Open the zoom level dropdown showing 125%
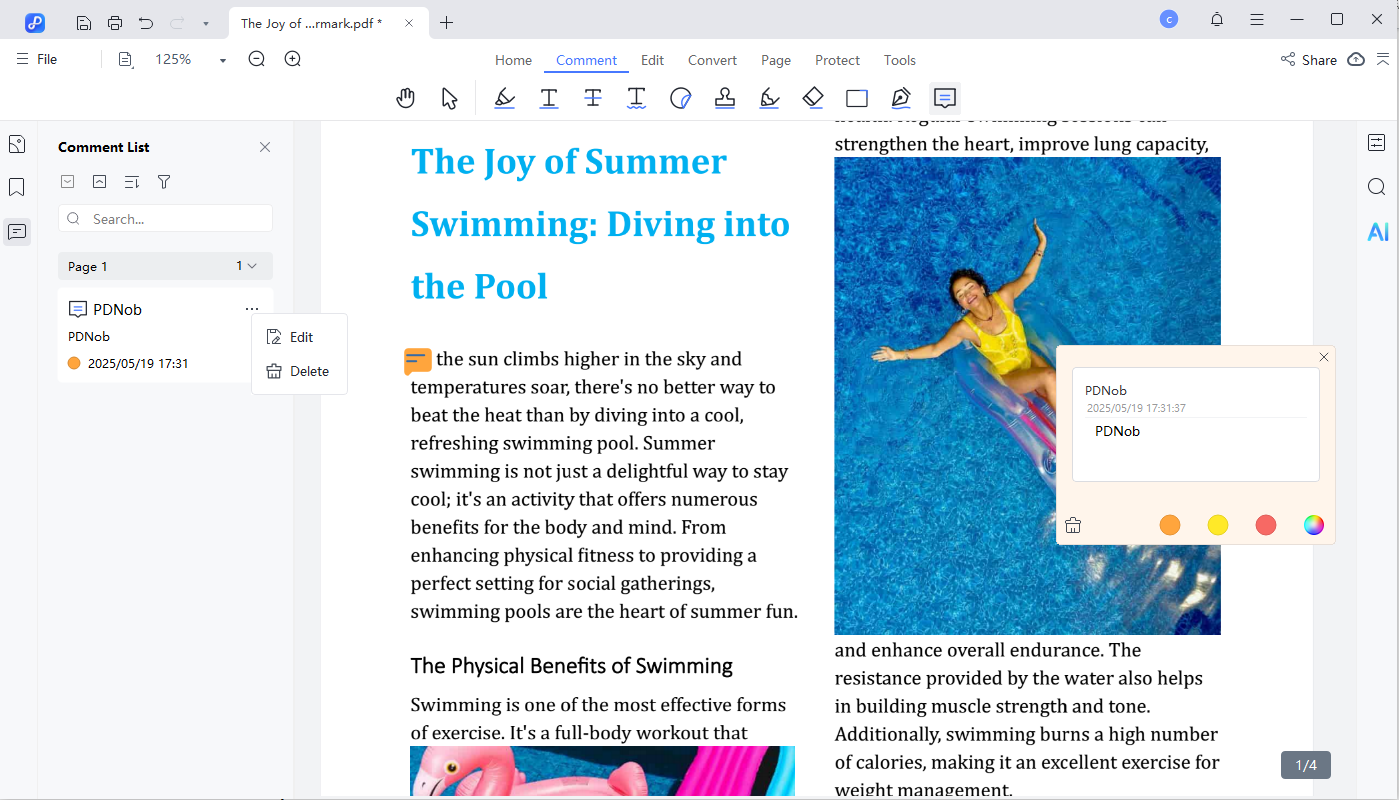Screen dimensions: 1399x800 [222, 59]
